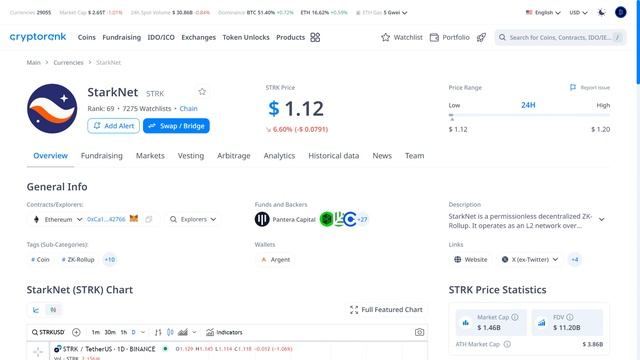Open the 0xCa1...42766 contract link
This screenshot has width=640, height=360.
point(106,219)
